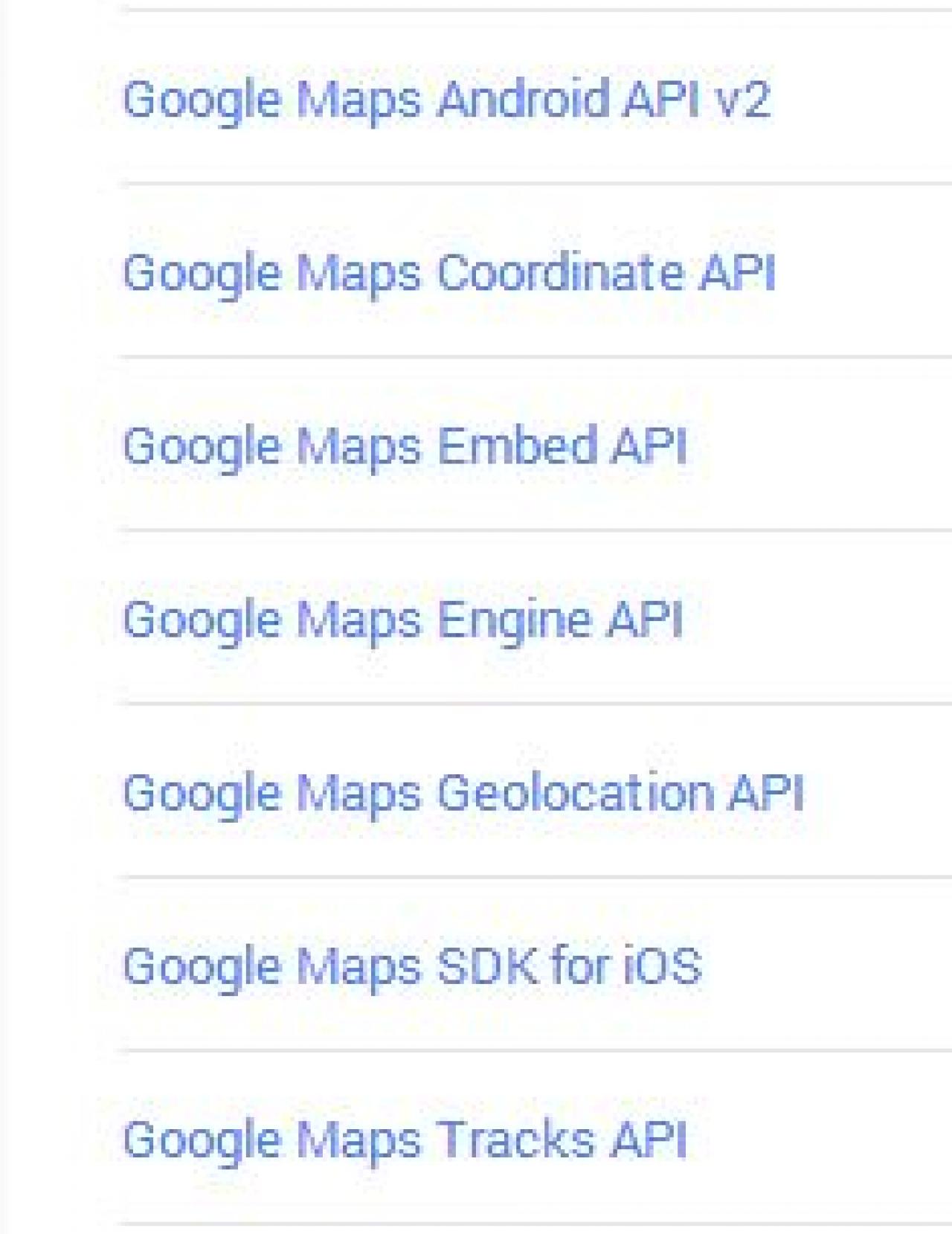Click the word "Embed" in the API list
The width and height of the screenshot is (952, 1234).
(518, 446)
